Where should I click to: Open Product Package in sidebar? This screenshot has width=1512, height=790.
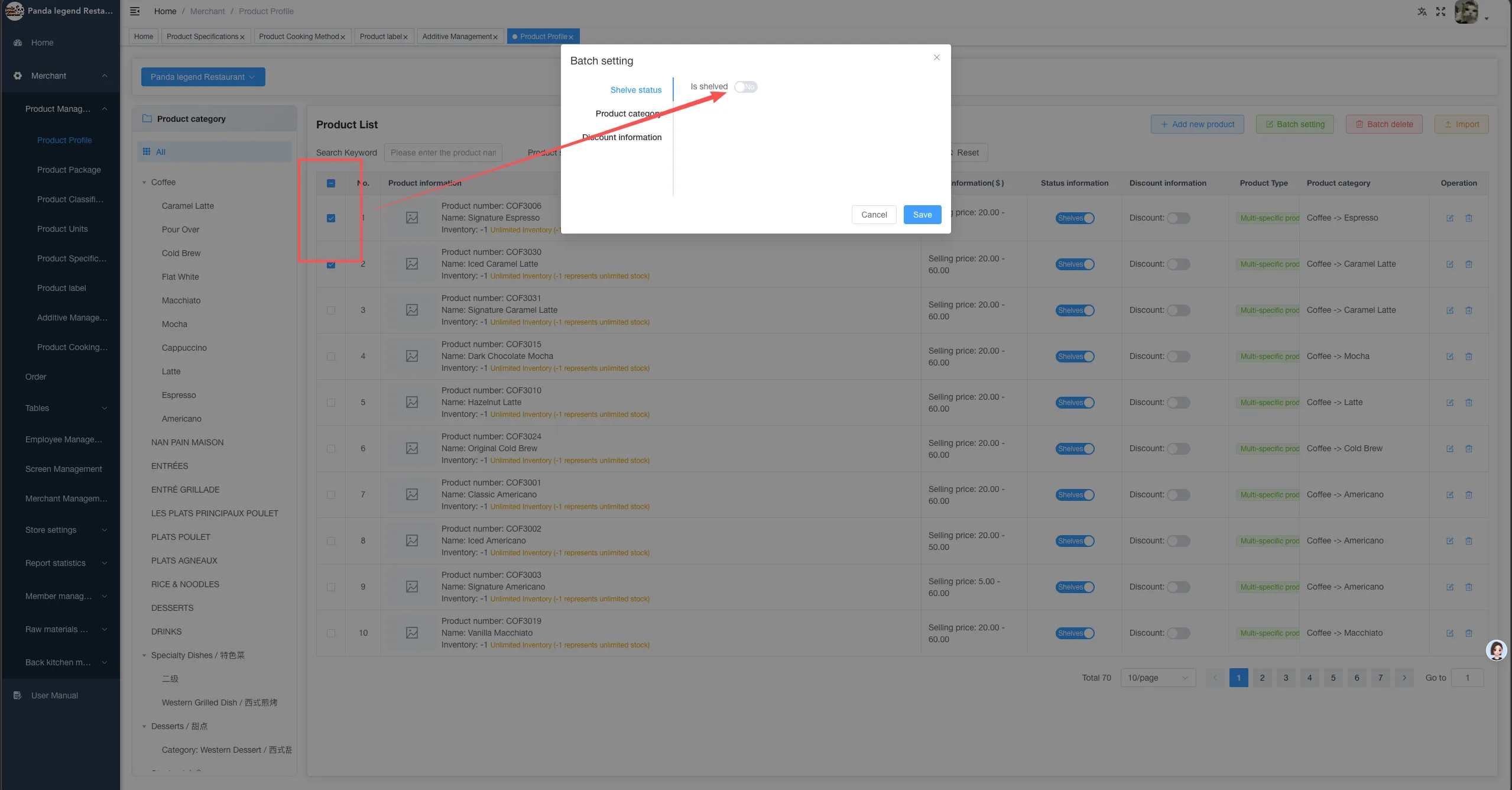69,170
